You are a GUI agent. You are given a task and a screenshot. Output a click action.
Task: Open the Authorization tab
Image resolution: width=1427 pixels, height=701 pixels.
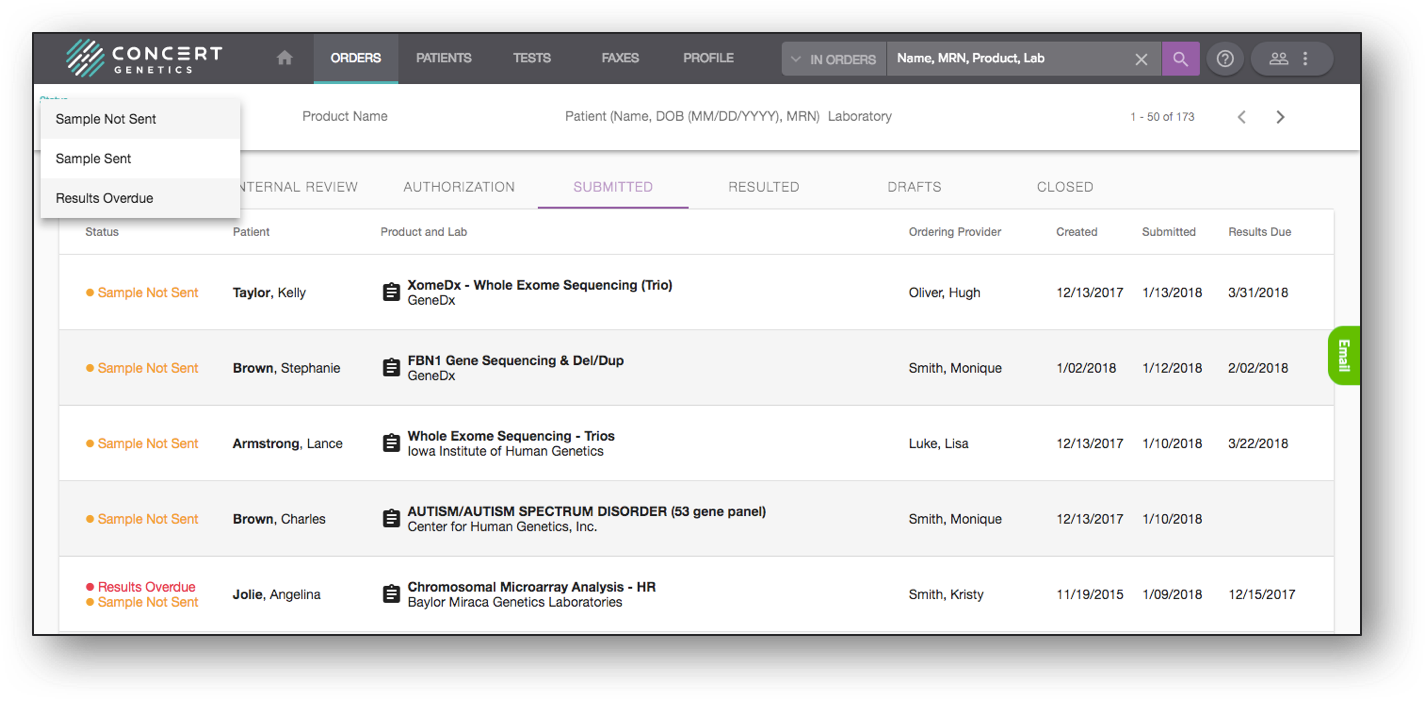click(x=459, y=187)
